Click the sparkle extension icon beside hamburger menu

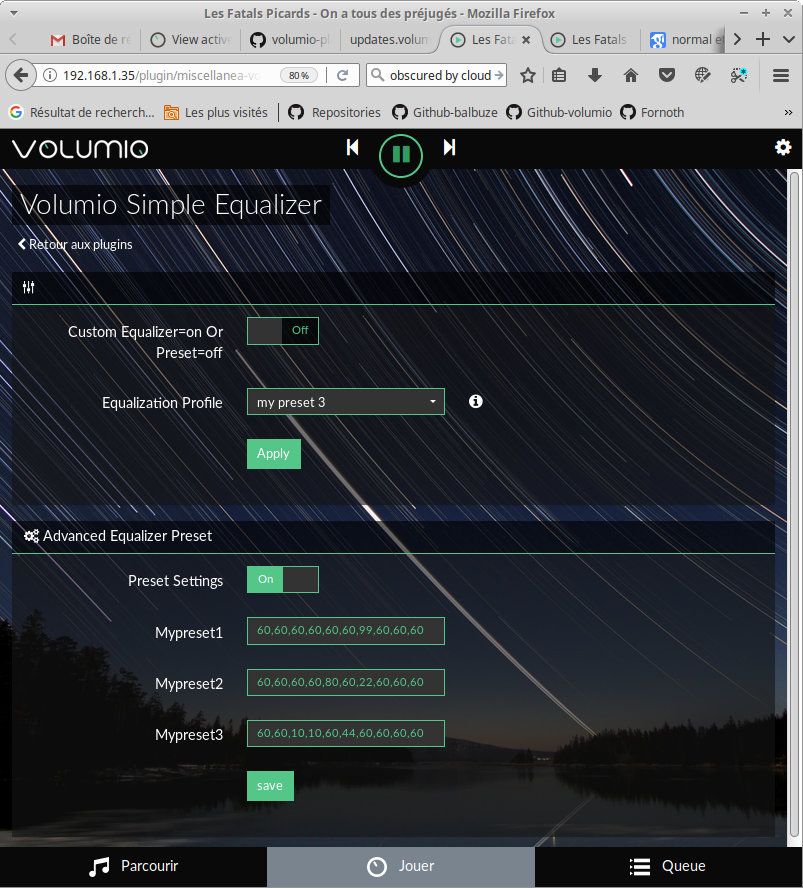pyautogui.click(x=739, y=75)
